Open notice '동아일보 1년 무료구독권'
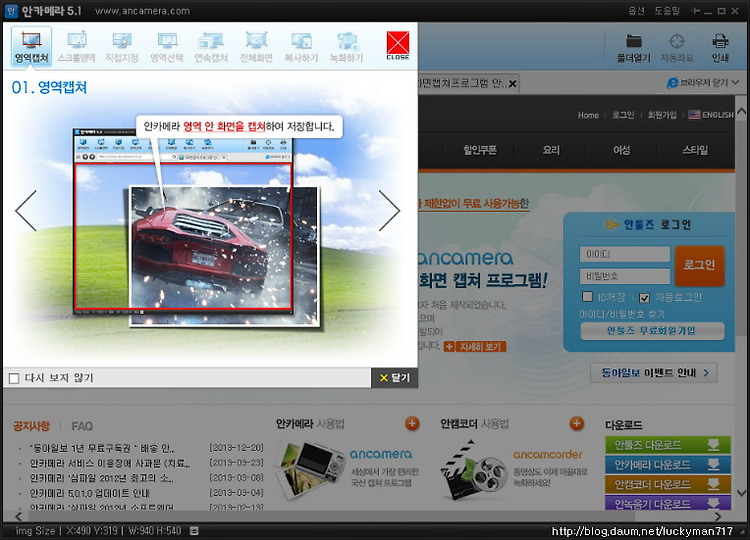This screenshot has height=540, width=750. (x=102, y=448)
